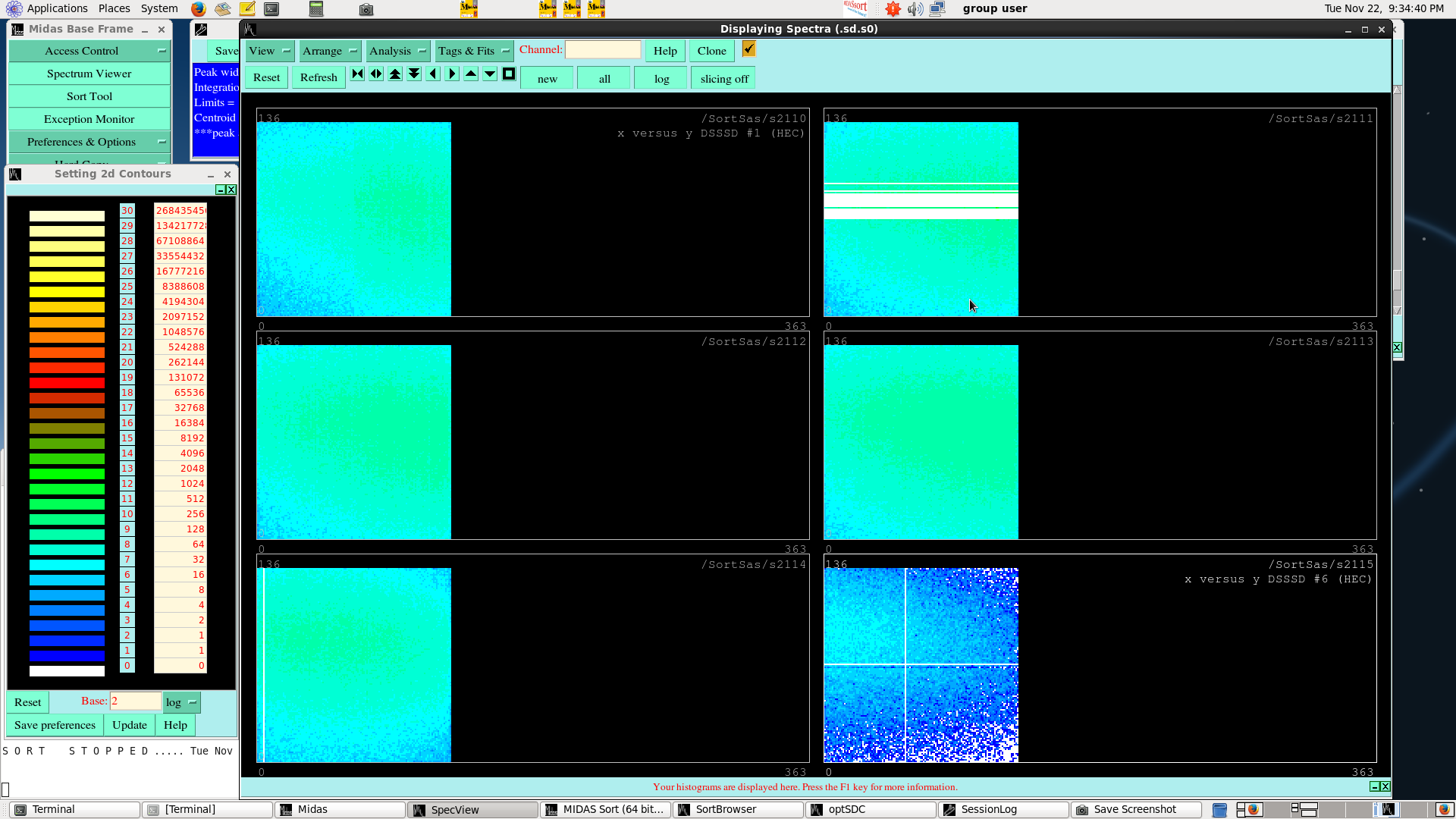Select the bright yellow swatch for level 25
This screenshot has height=819, width=1456.
pos(67,292)
